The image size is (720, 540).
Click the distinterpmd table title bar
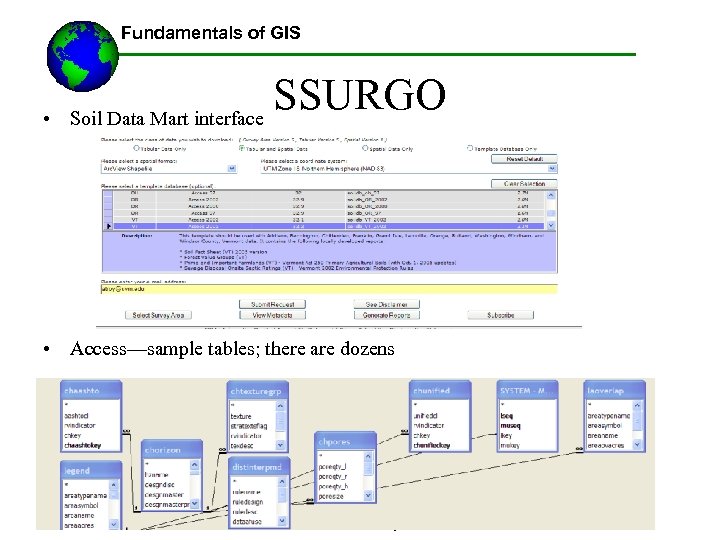point(259,467)
